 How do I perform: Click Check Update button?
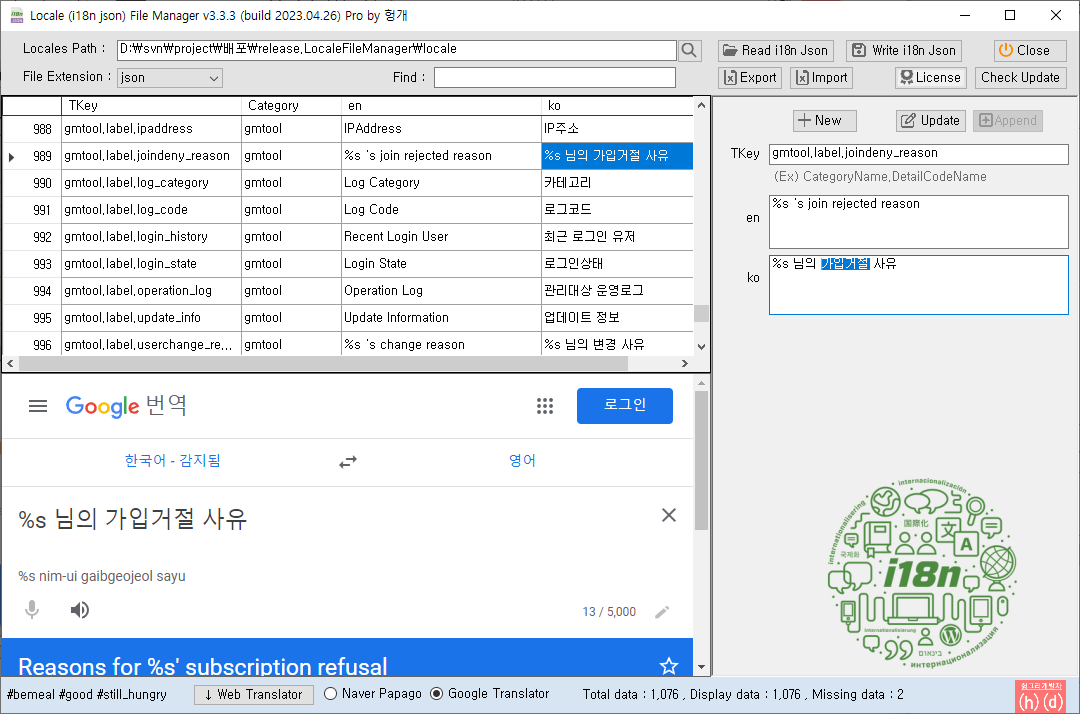click(1021, 78)
